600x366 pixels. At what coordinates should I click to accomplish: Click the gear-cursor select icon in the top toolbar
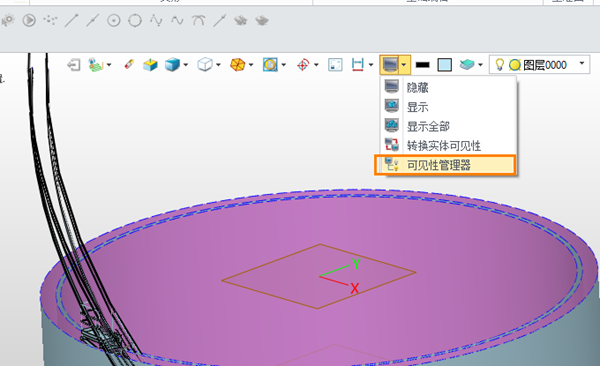(8, 20)
